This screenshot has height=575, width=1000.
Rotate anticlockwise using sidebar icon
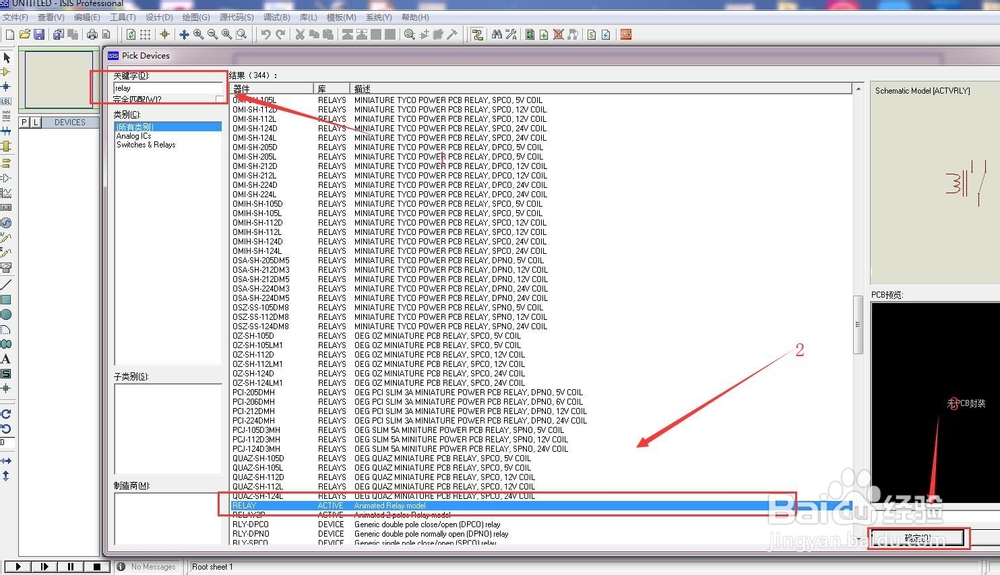click(6, 428)
